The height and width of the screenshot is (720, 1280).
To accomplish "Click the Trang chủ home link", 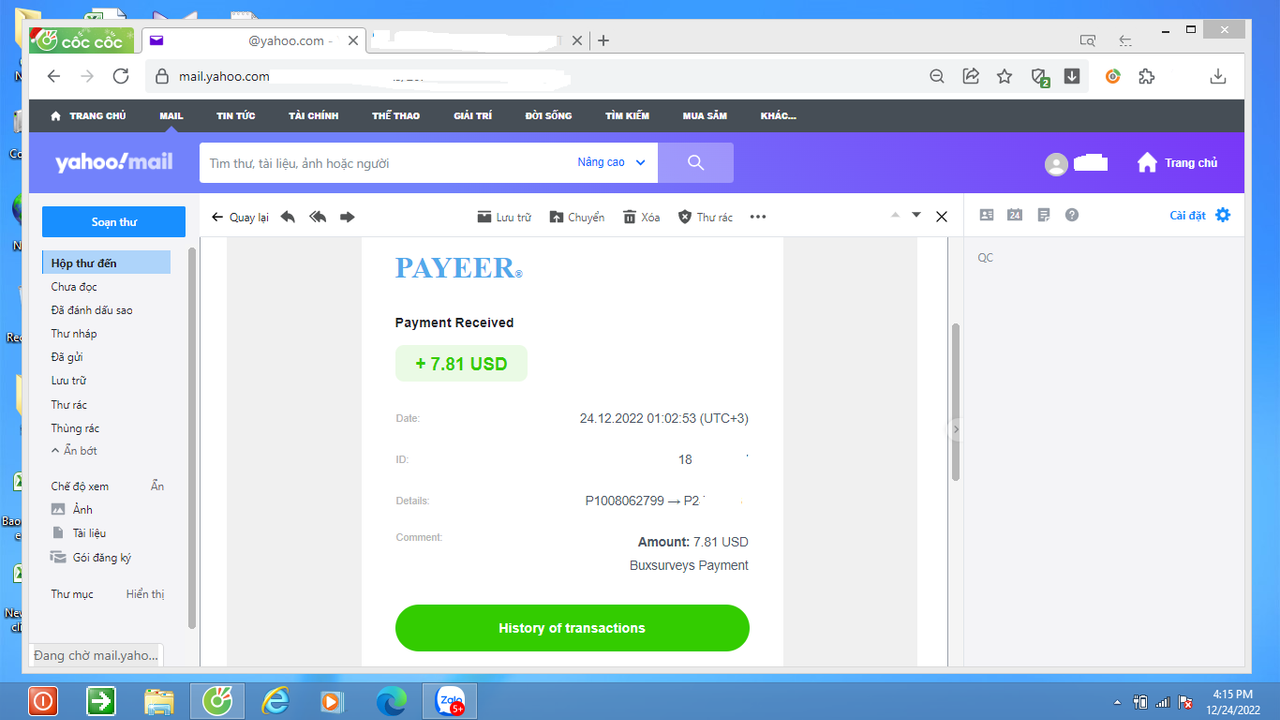I will click(1177, 163).
